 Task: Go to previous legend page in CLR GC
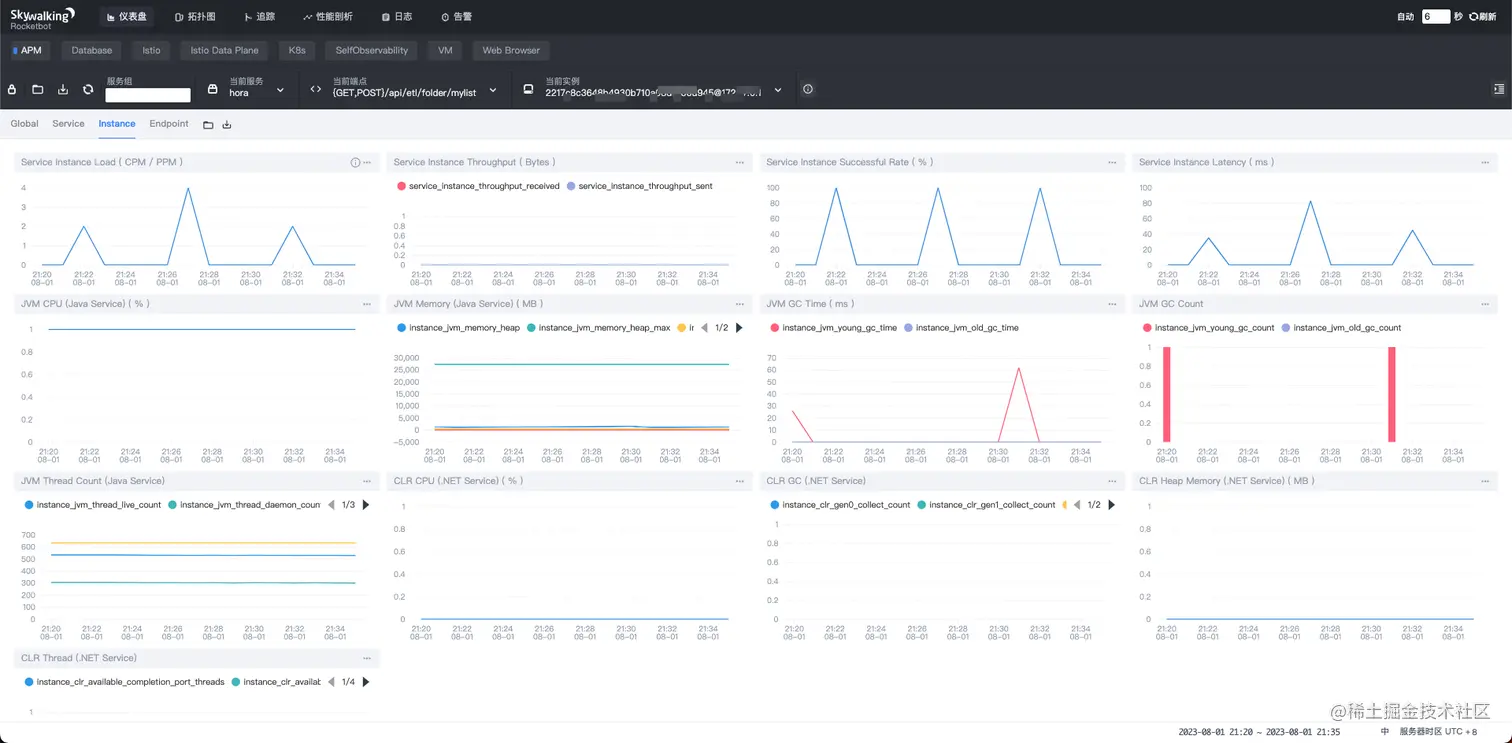point(1077,505)
